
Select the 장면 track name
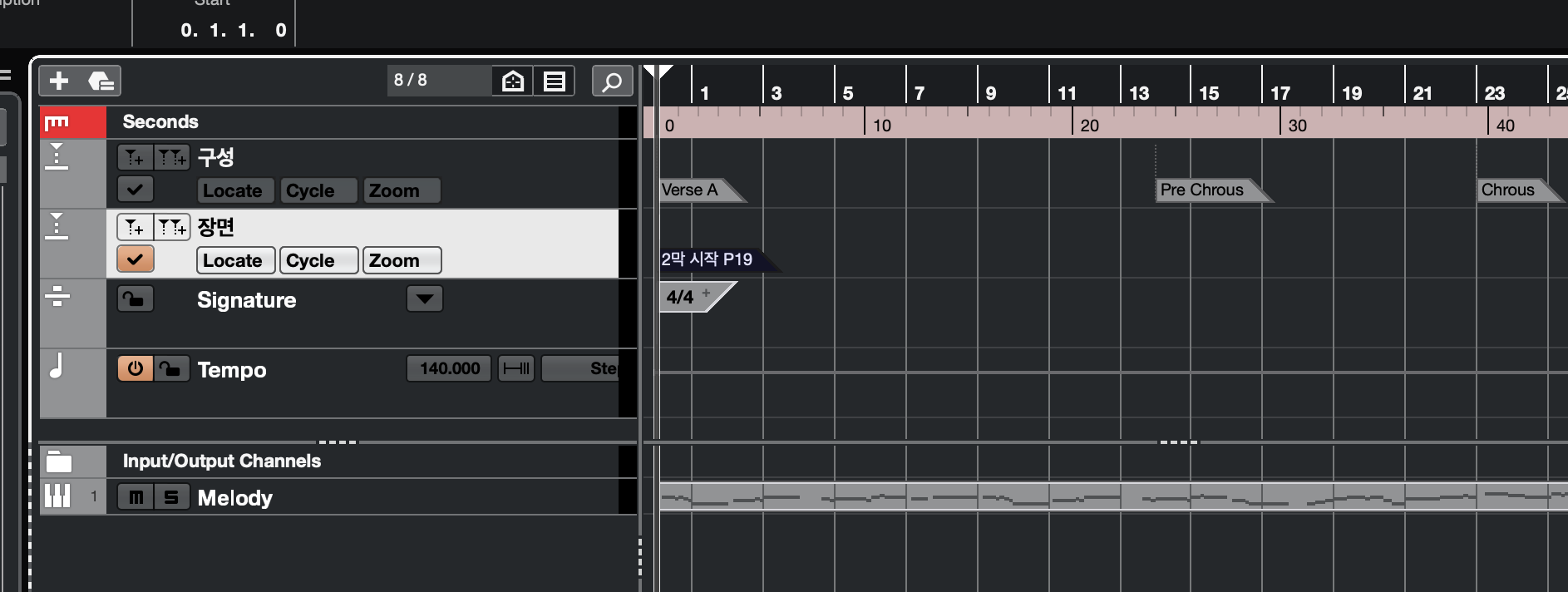[216, 227]
